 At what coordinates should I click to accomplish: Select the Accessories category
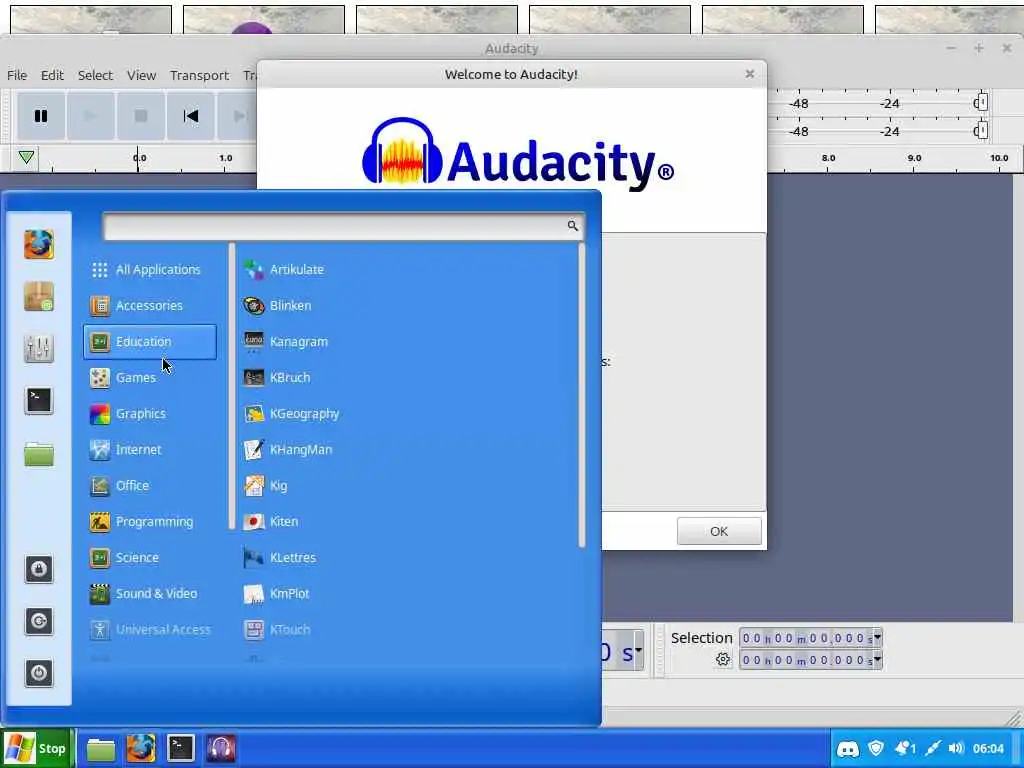pyautogui.click(x=150, y=306)
